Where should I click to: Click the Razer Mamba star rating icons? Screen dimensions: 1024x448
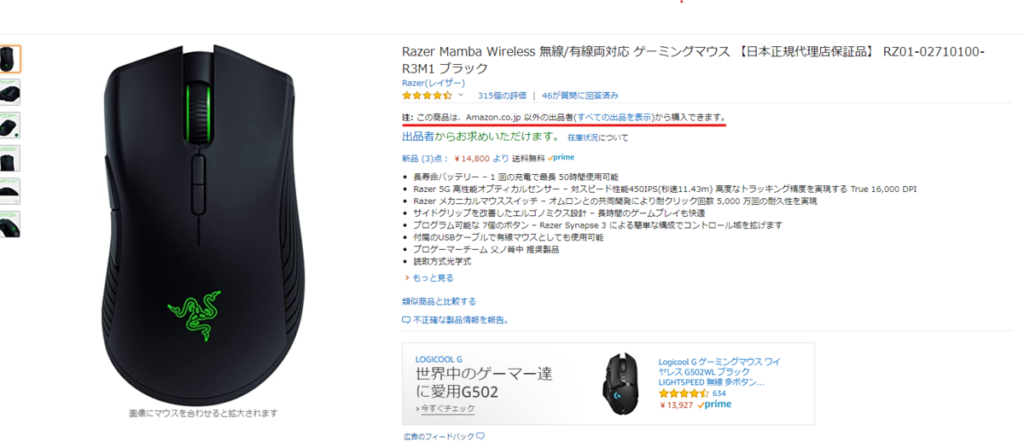pyautogui.click(x=427, y=95)
